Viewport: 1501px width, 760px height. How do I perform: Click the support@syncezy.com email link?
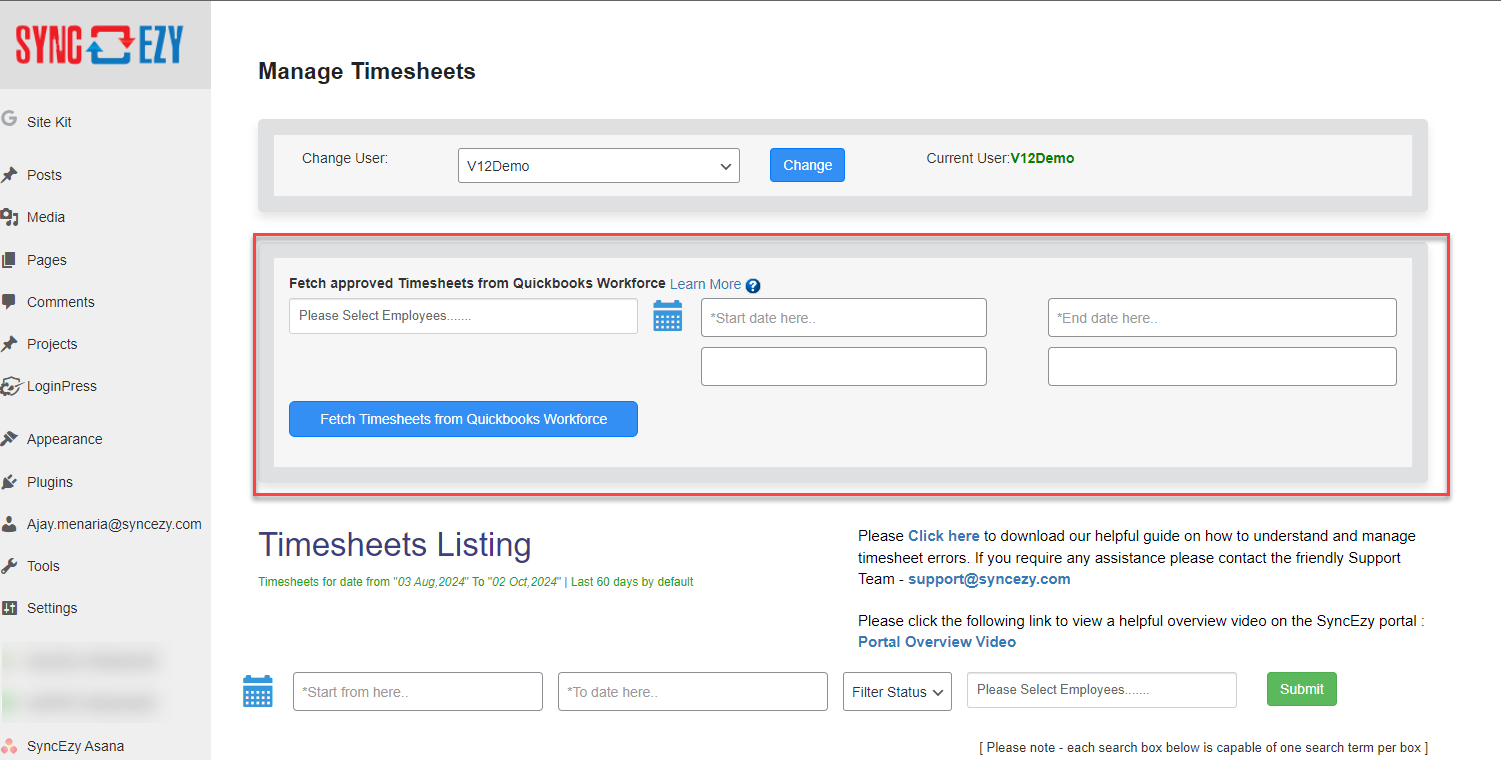pyautogui.click(x=989, y=579)
